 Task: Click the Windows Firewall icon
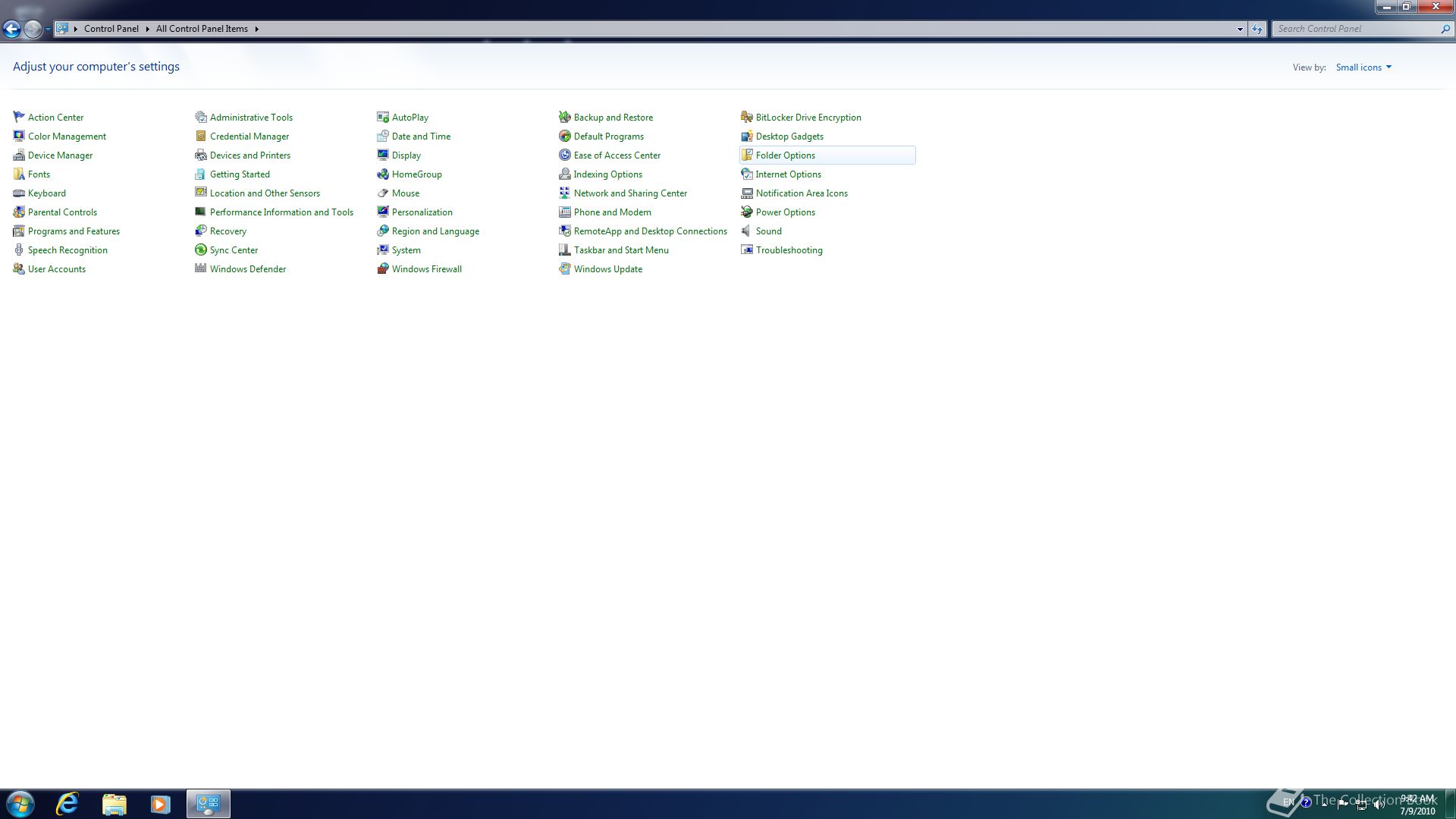point(383,268)
